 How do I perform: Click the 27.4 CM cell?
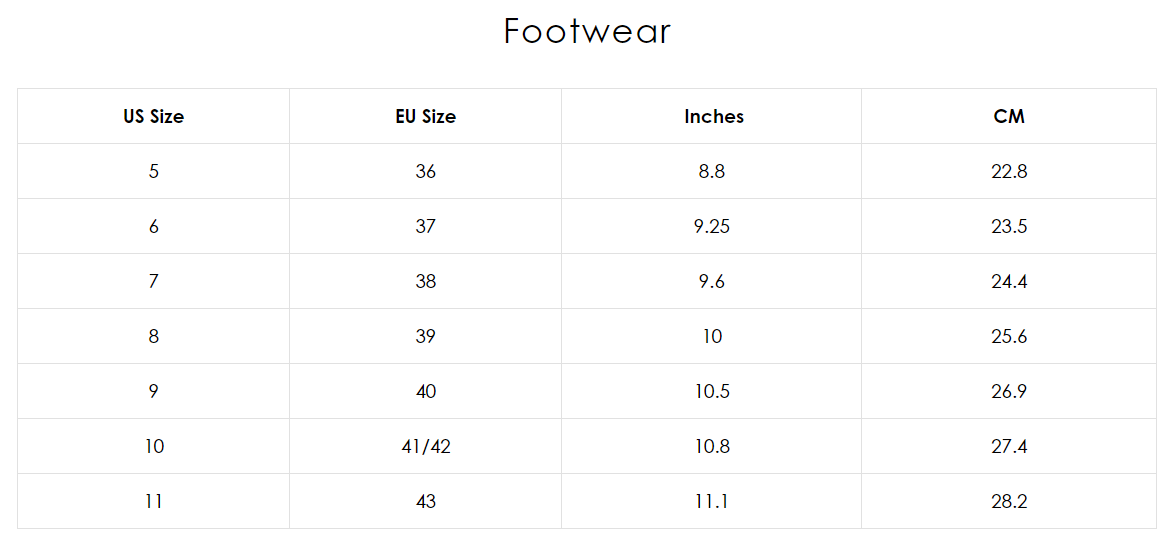tap(1009, 446)
